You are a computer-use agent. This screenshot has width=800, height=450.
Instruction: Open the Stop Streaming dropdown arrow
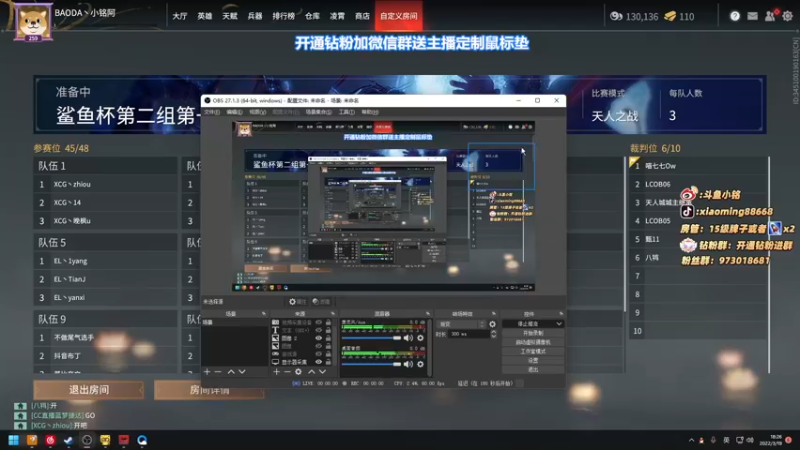pos(559,324)
